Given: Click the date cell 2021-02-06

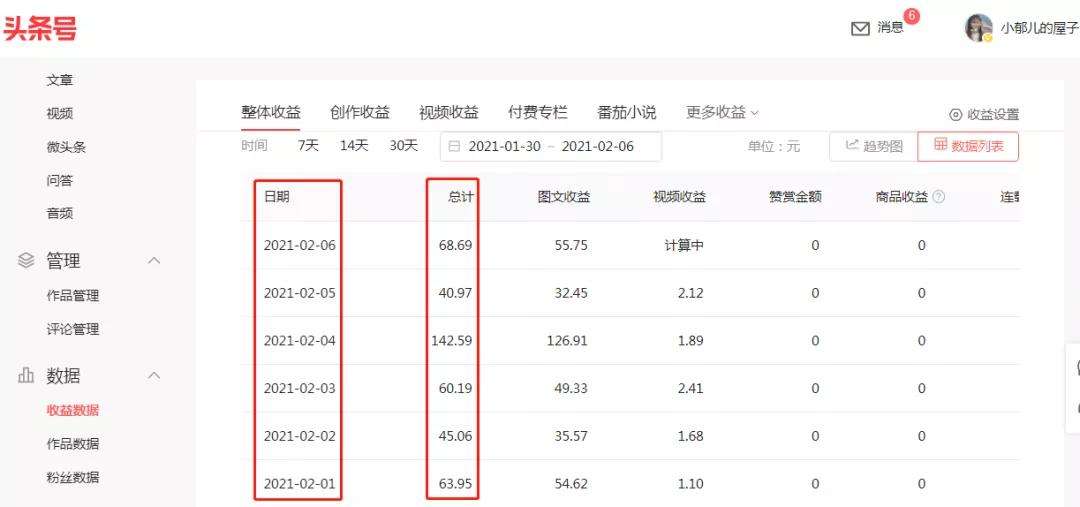Looking at the screenshot, I should click(x=300, y=245).
